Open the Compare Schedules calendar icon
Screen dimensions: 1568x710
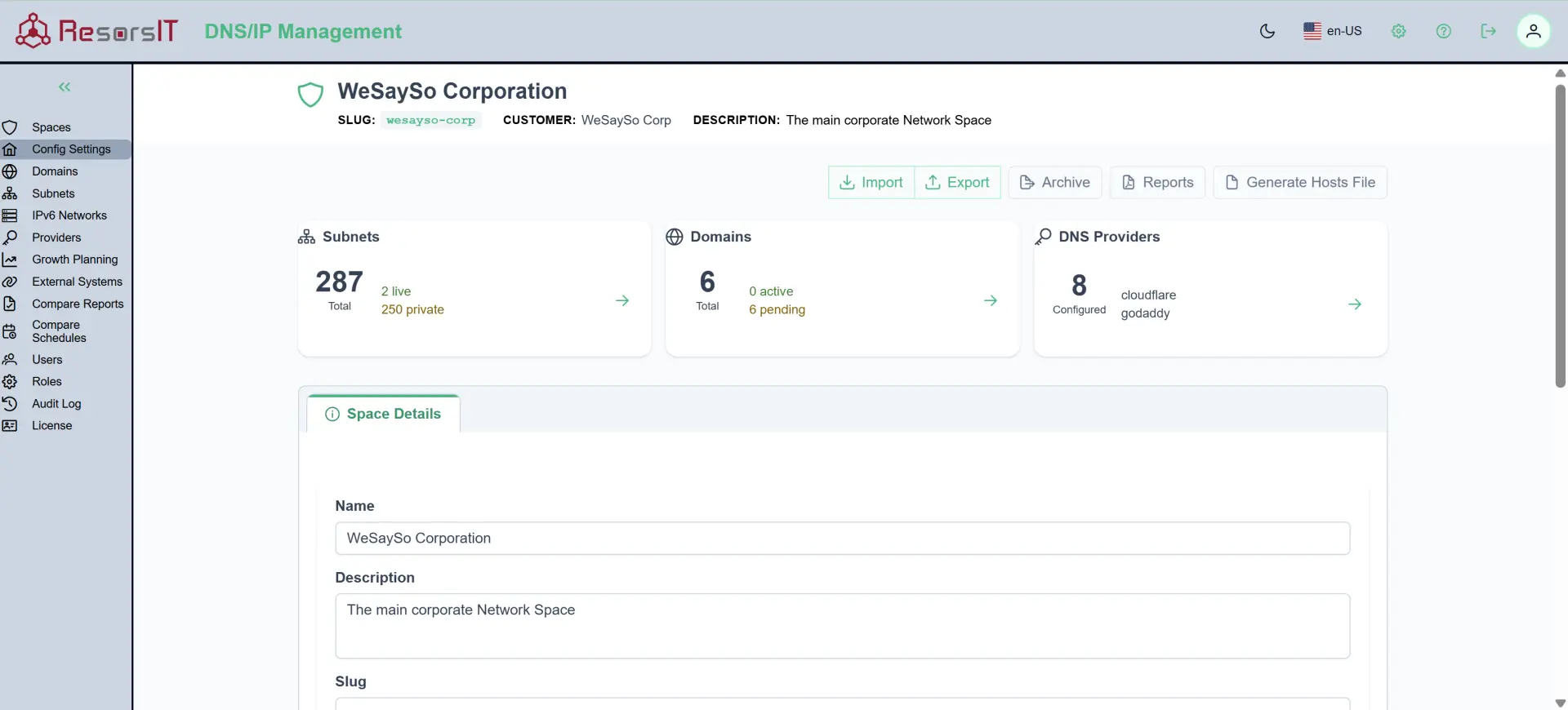(10, 331)
